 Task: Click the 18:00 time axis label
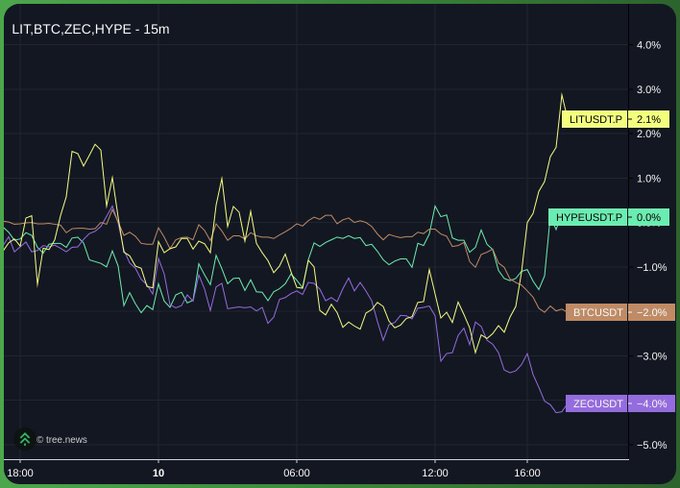tap(20, 473)
